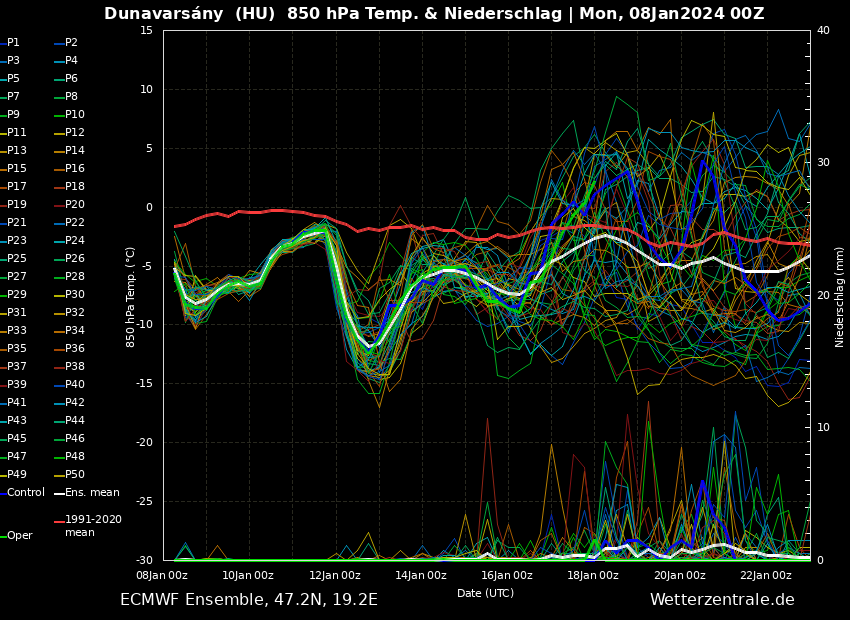850x620 pixels.
Task: Select the 08Jan 00z date tick
Action: pos(162,575)
